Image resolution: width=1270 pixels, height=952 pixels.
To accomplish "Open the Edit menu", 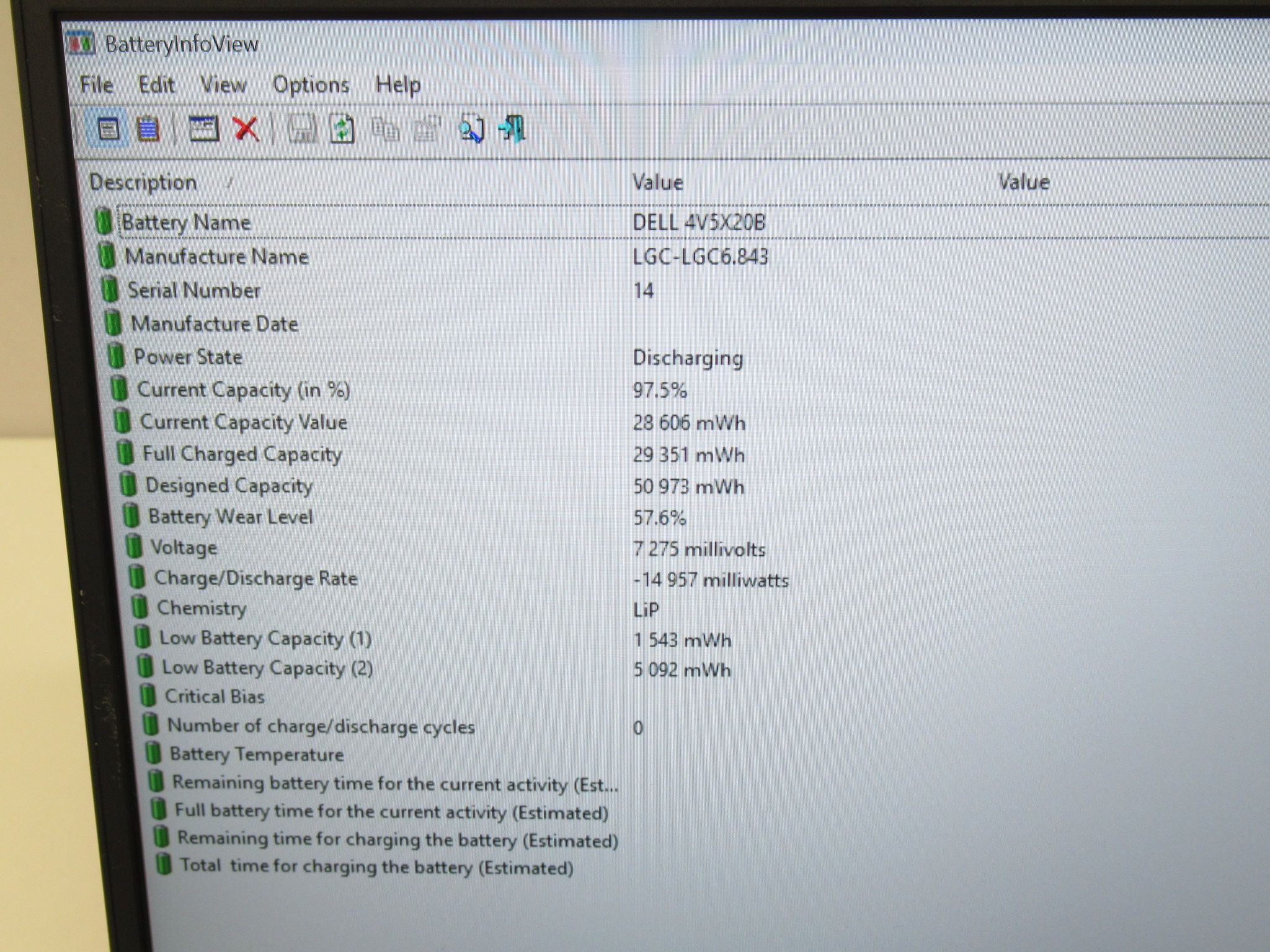I will click(x=156, y=85).
